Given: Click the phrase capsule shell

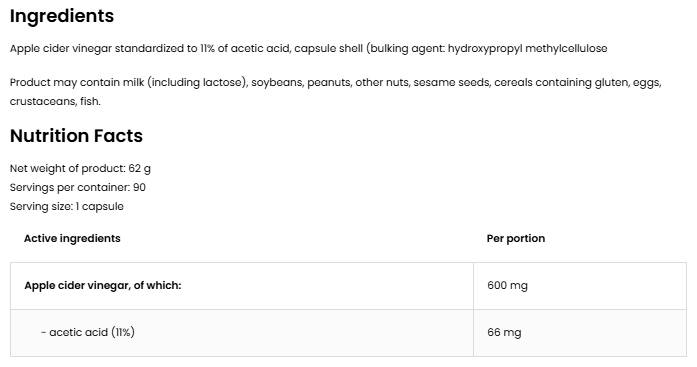Looking at the screenshot, I should pyautogui.click(x=328, y=48).
